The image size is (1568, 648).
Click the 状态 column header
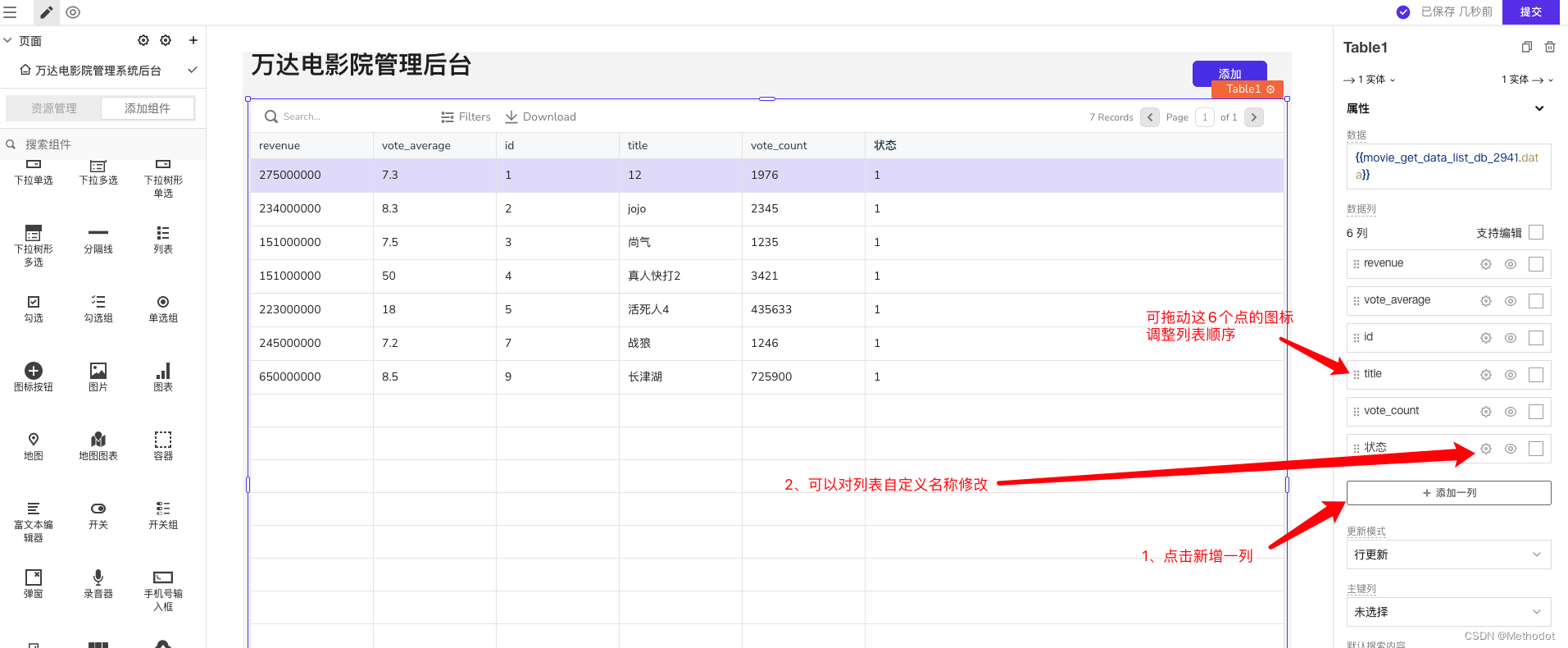click(x=1074, y=145)
